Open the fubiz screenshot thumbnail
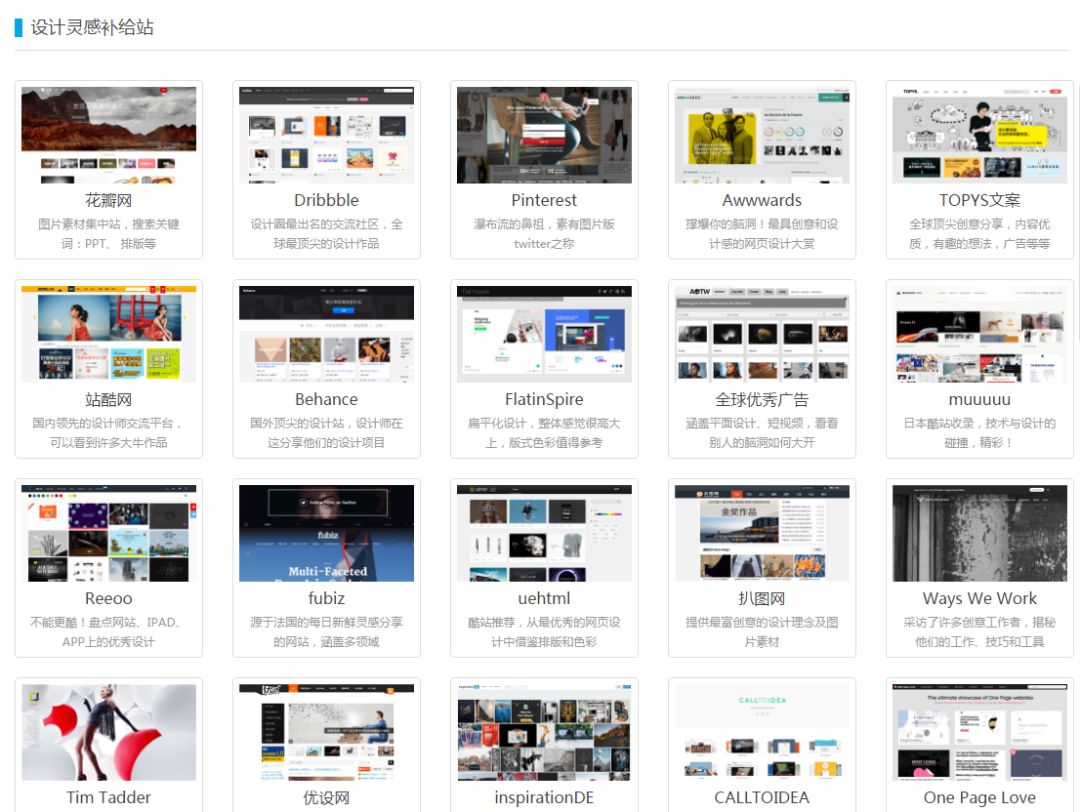The image size is (1080, 812). click(326, 533)
